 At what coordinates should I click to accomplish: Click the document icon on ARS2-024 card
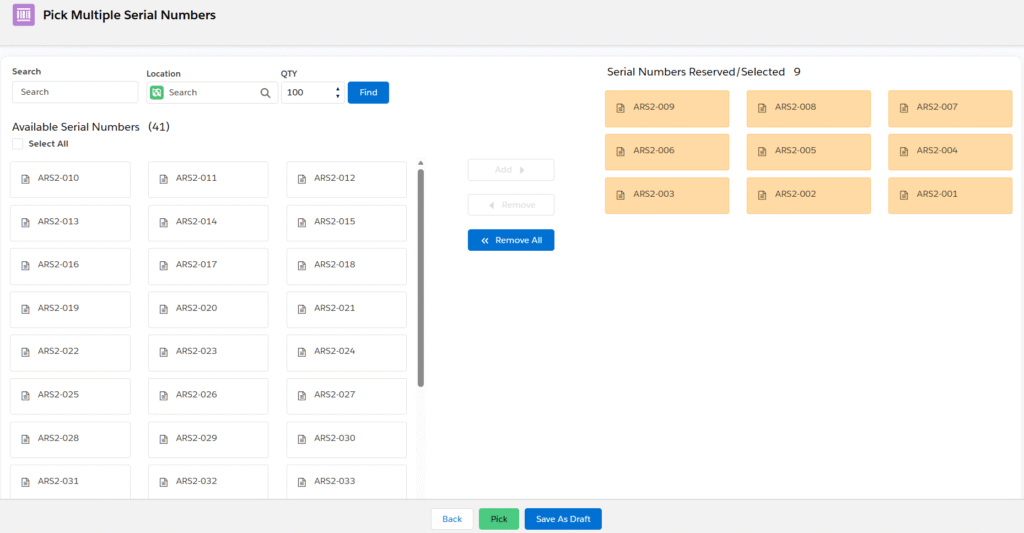pos(301,352)
